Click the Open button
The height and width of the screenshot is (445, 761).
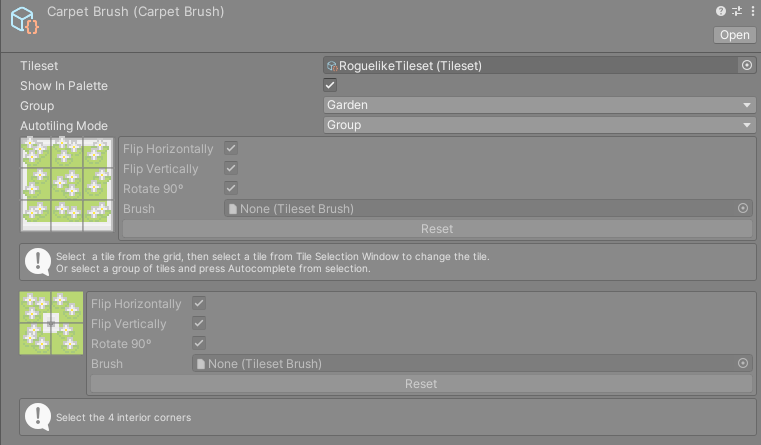(x=734, y=35)
